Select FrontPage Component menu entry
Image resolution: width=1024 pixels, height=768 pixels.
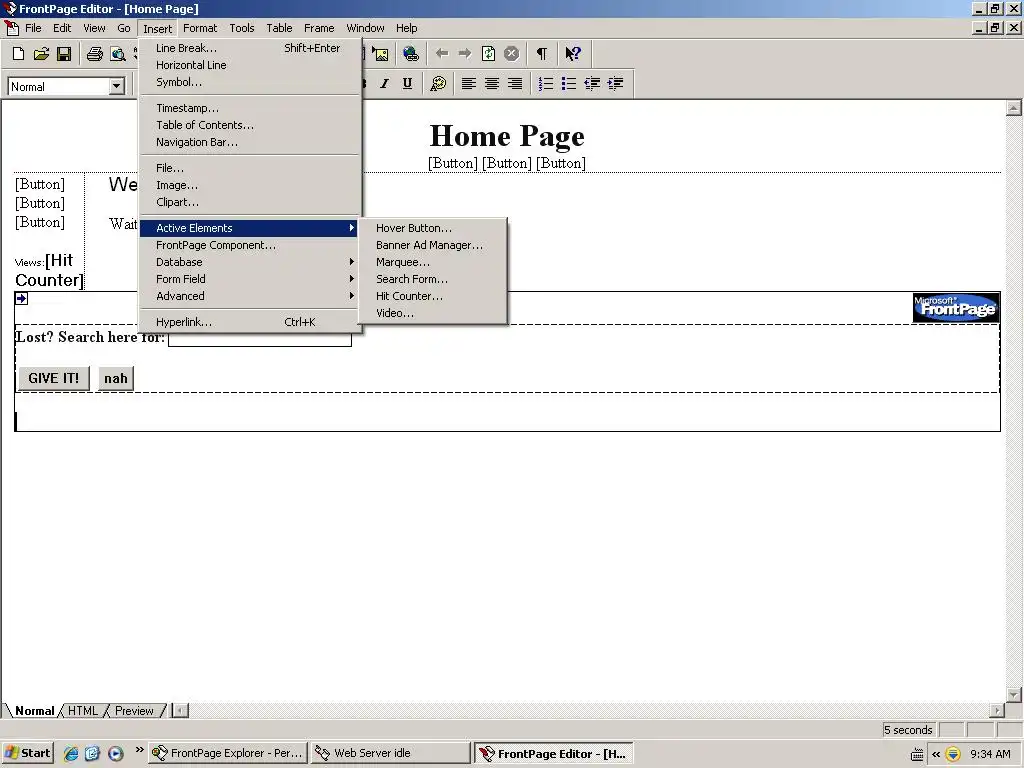(x=249, y=245)
